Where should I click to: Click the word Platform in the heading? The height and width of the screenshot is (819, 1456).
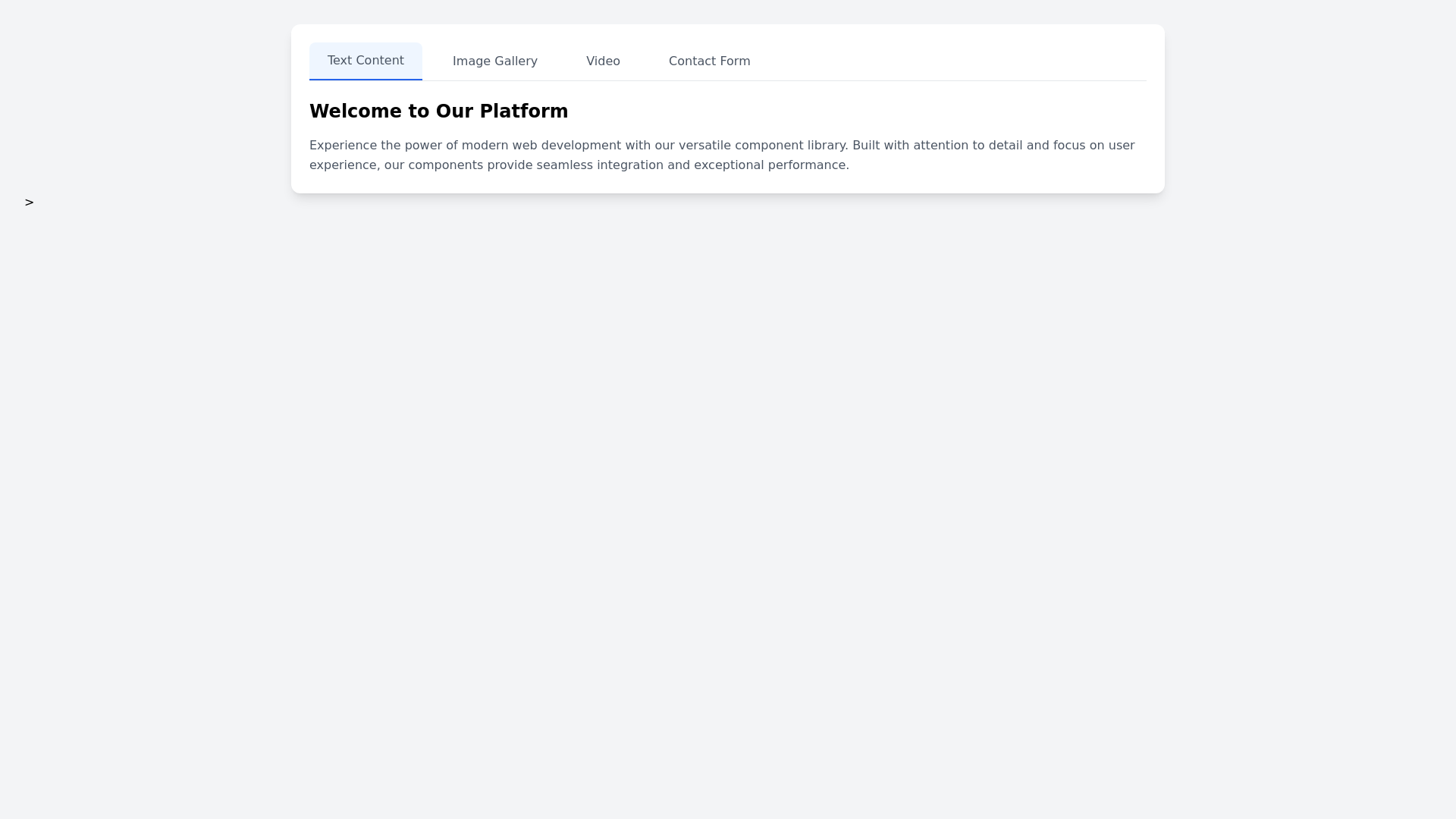pos(523,111)
